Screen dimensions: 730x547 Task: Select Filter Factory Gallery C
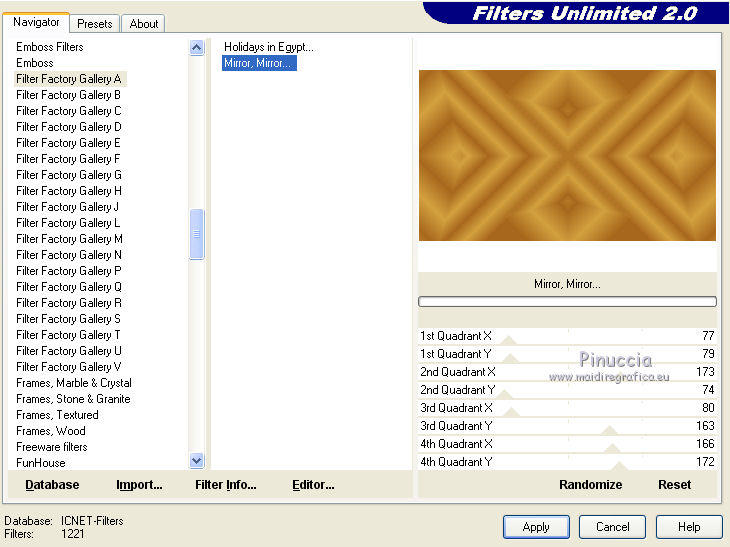click(x=68, y=111)
